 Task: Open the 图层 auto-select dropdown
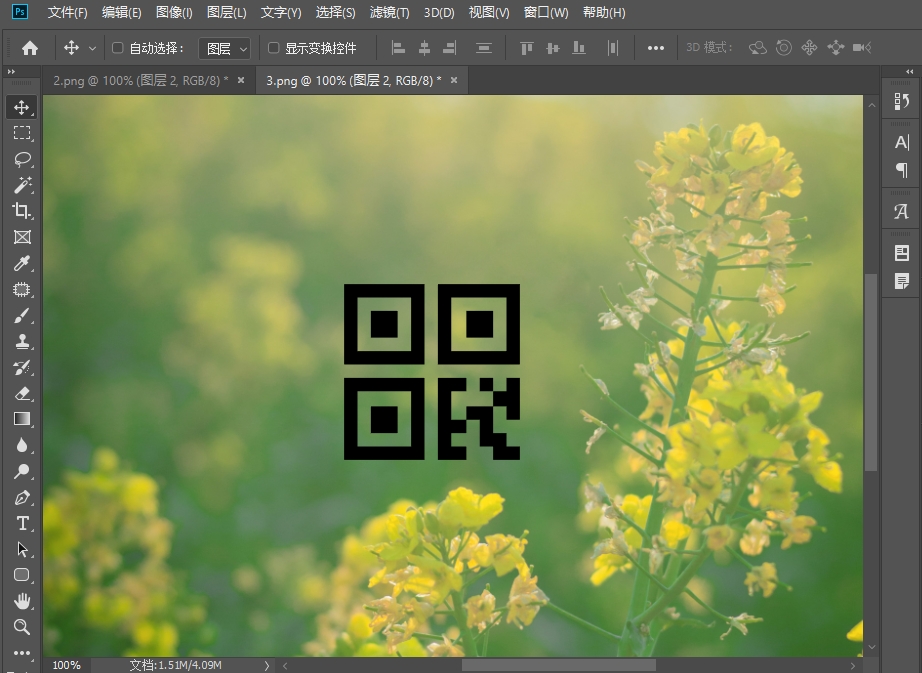click(x=225, y=48)
